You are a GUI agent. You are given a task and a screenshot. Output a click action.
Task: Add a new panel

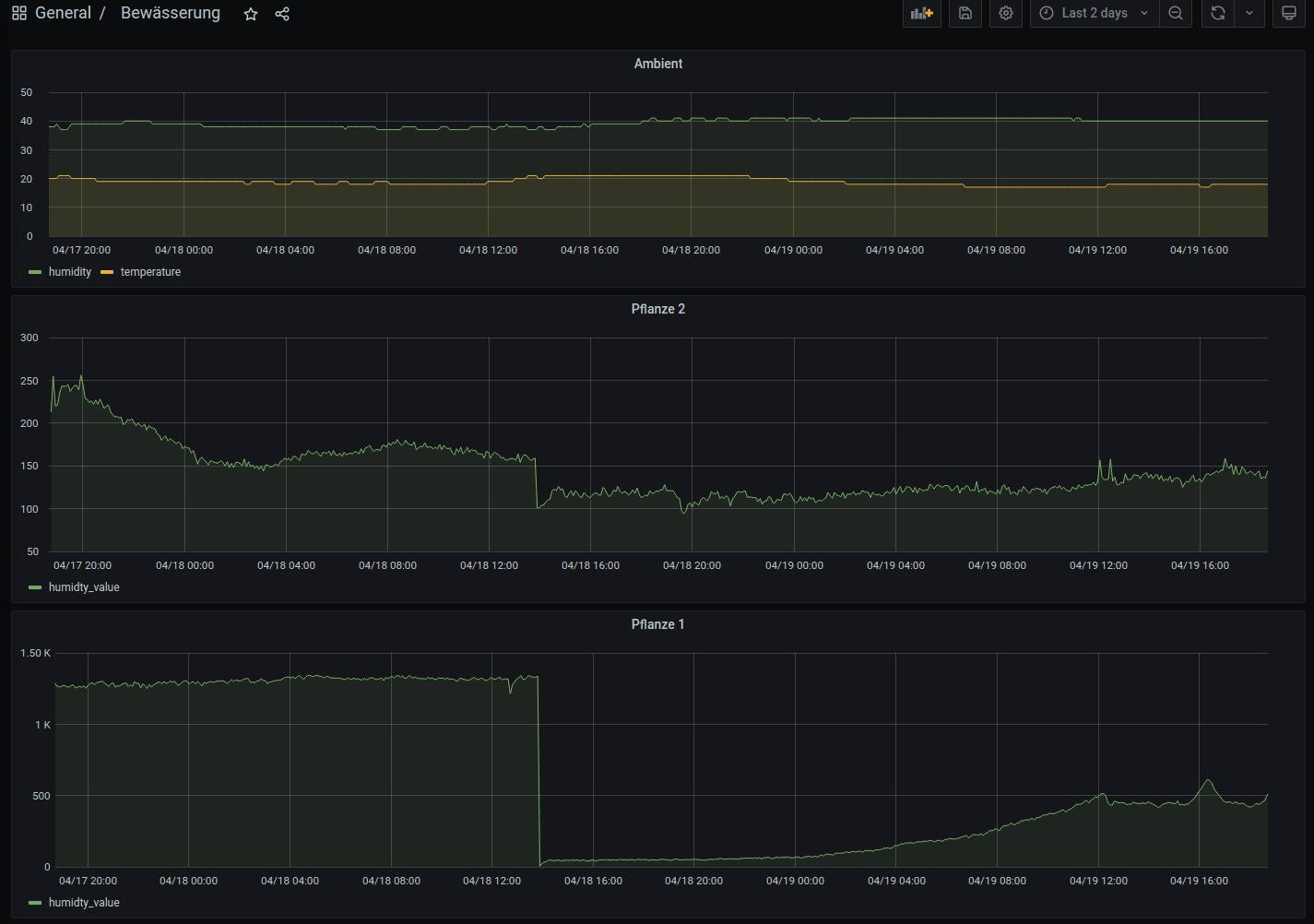tap(922, 13)
